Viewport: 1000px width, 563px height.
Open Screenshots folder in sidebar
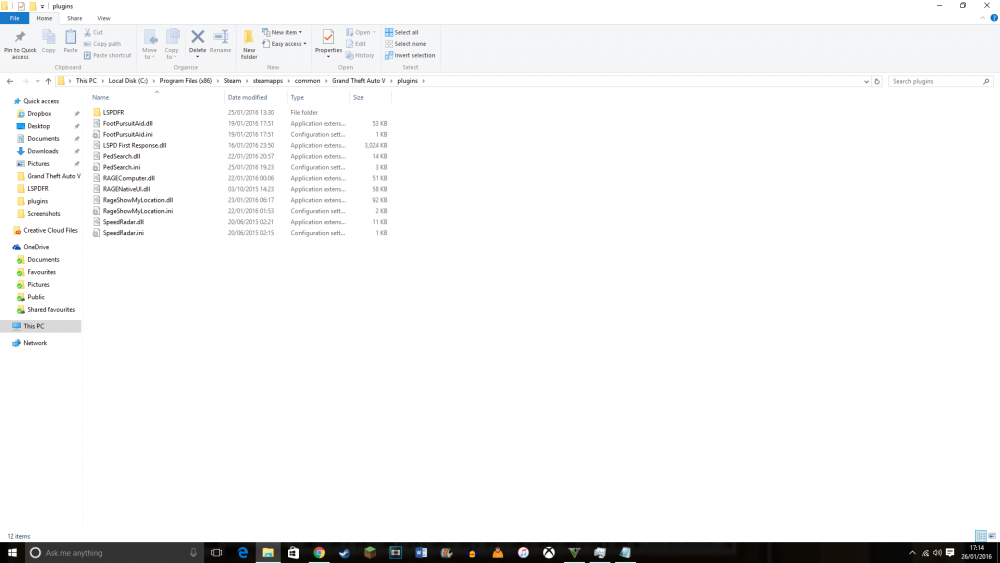pos(43,214)
